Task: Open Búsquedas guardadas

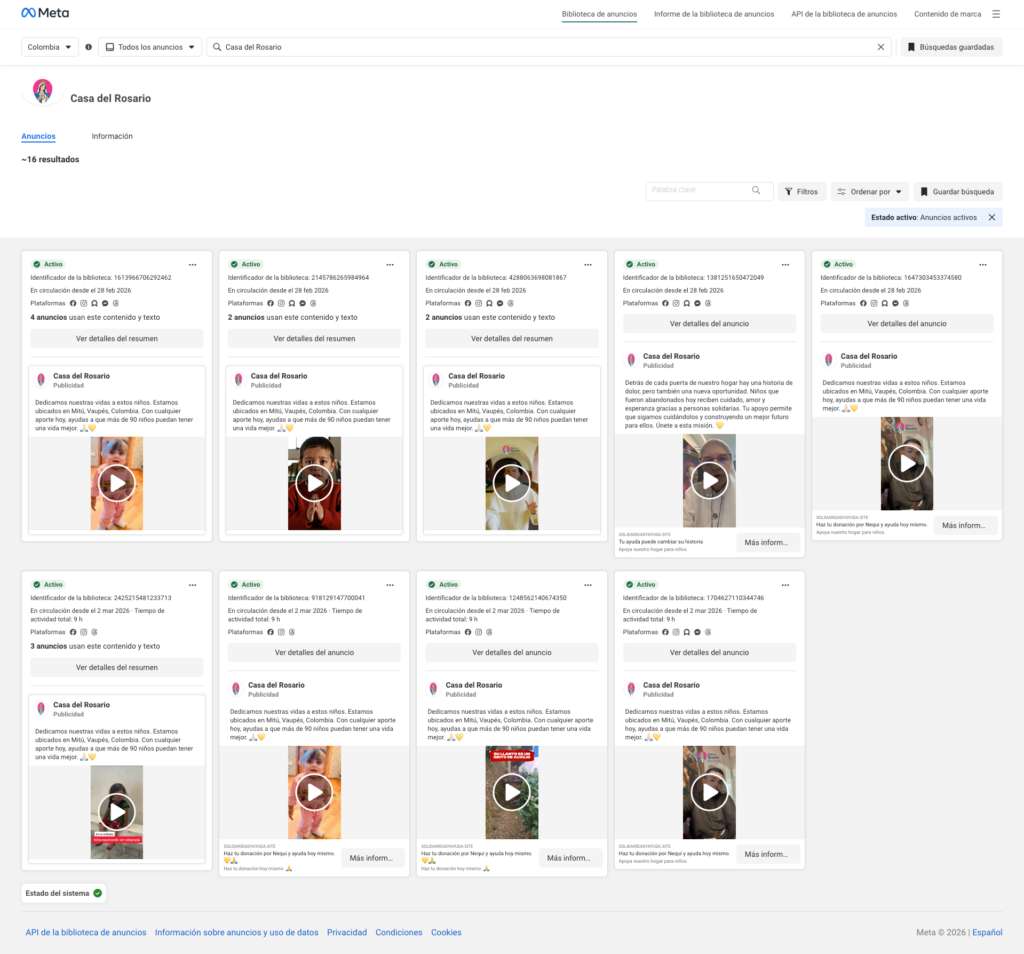Action: point(951,47)
